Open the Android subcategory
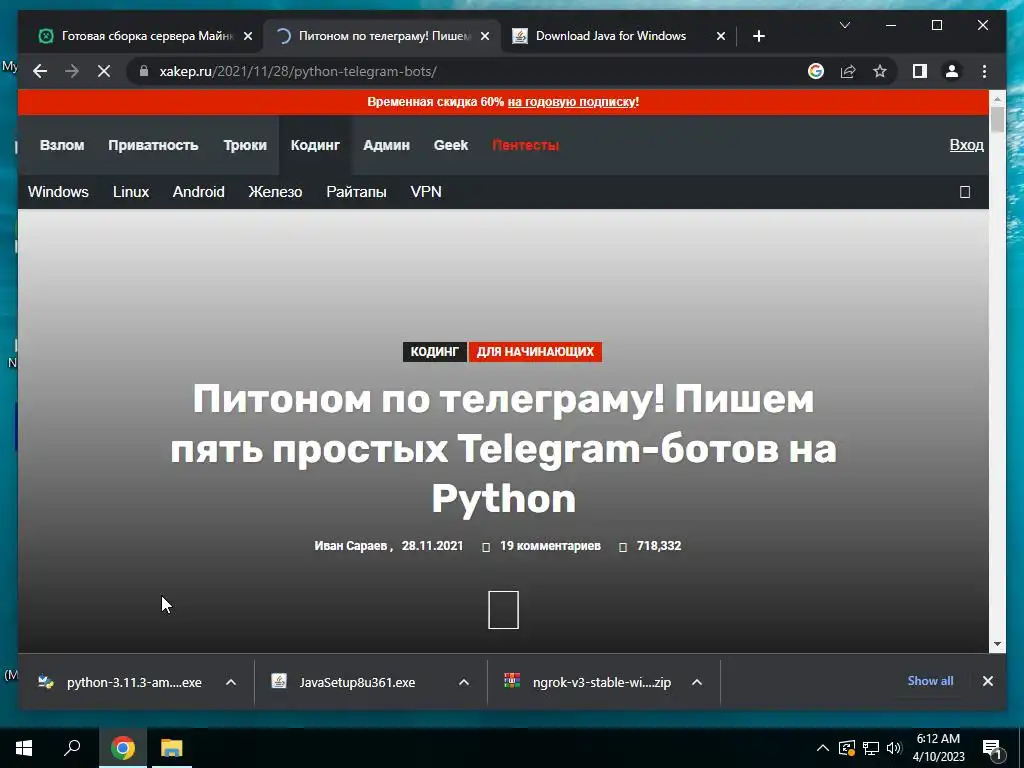The width and height of the screenshot is (1024, 768). pyautogui.click(x=199, y=192)
